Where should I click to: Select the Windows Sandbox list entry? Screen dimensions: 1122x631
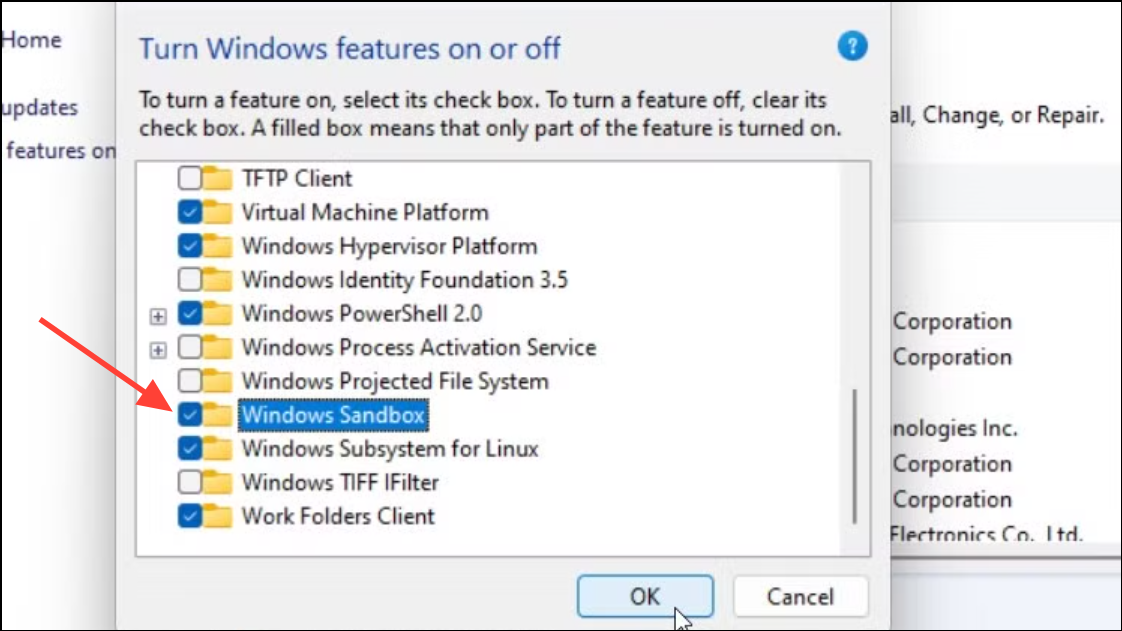tap(333, 415)
